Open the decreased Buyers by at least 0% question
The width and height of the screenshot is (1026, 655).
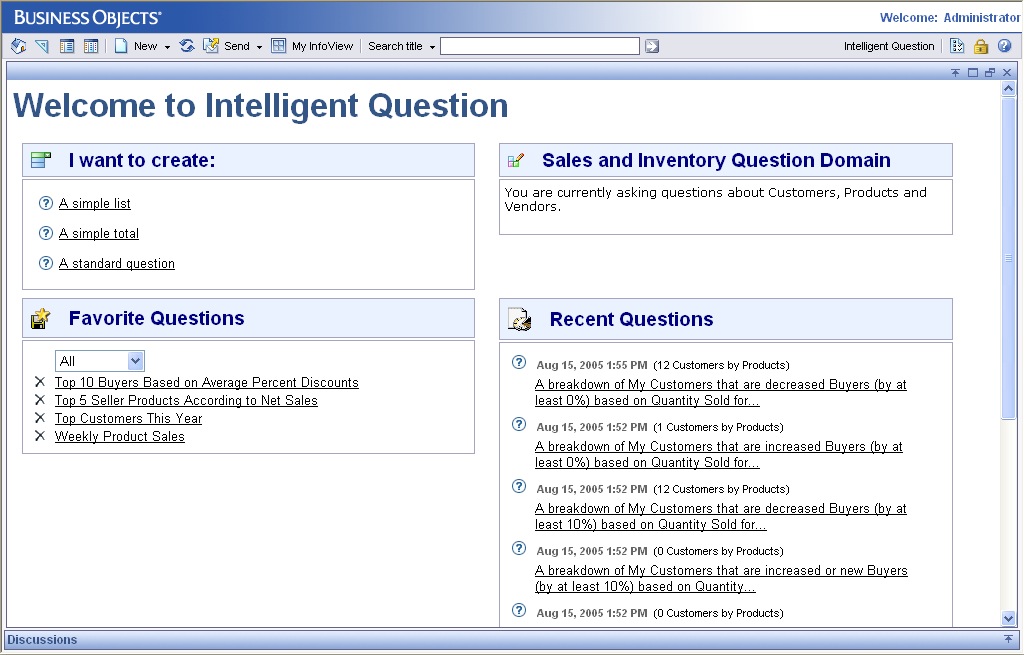tap(720, 393)
